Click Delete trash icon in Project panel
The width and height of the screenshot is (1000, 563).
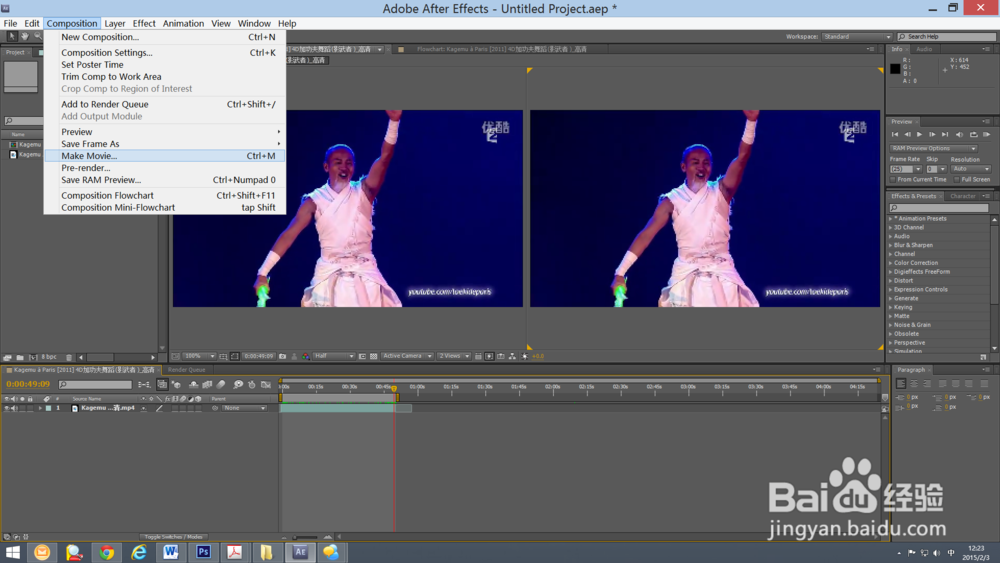[70, 358]
